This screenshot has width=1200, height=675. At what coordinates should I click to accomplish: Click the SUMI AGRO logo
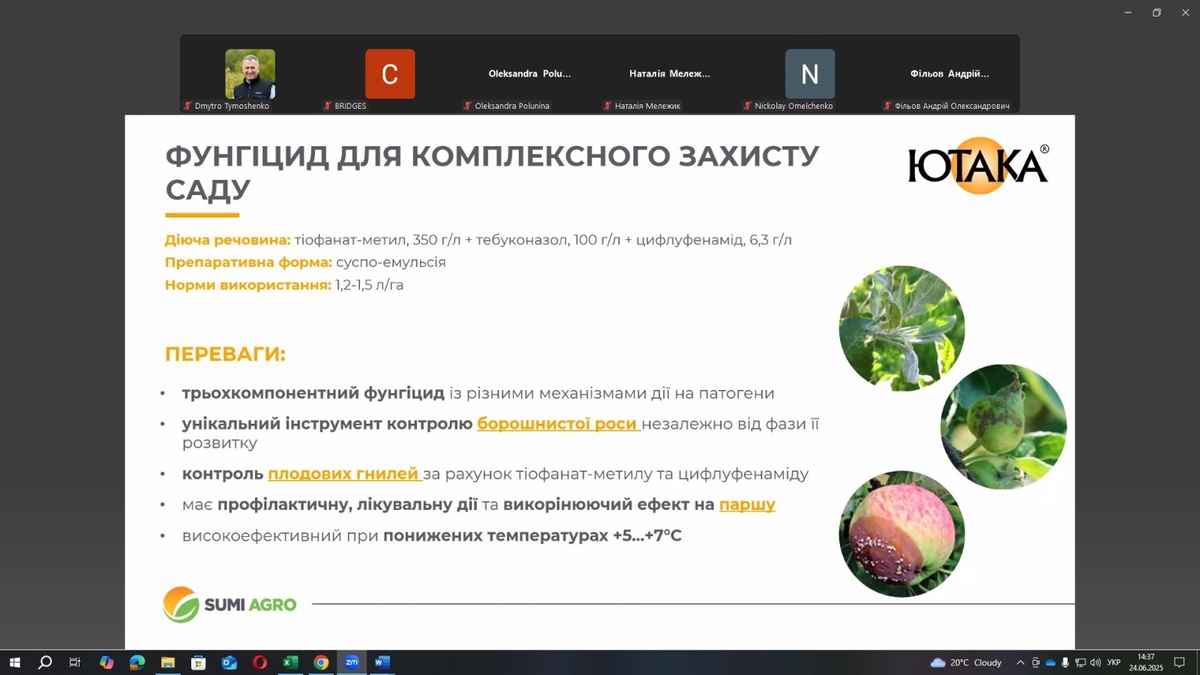point(230,604)
